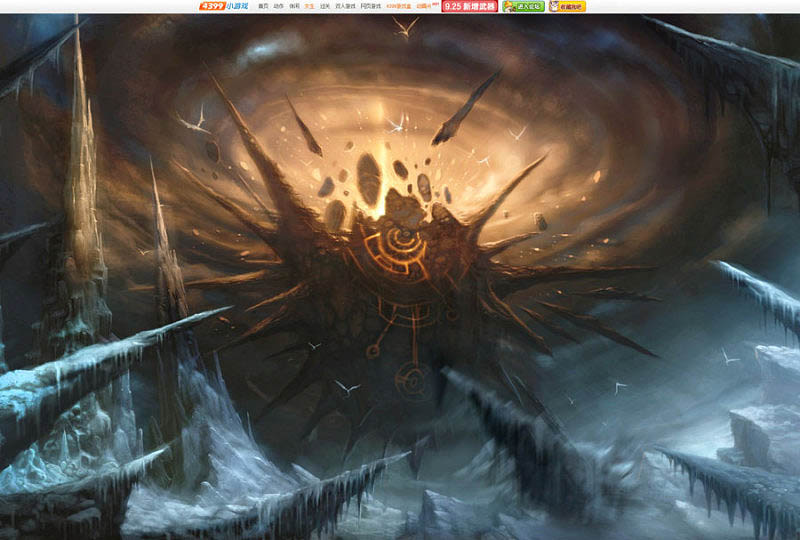800x540 pixels.
Task: Click the orange button with owl icon
Action: [567, 6]
